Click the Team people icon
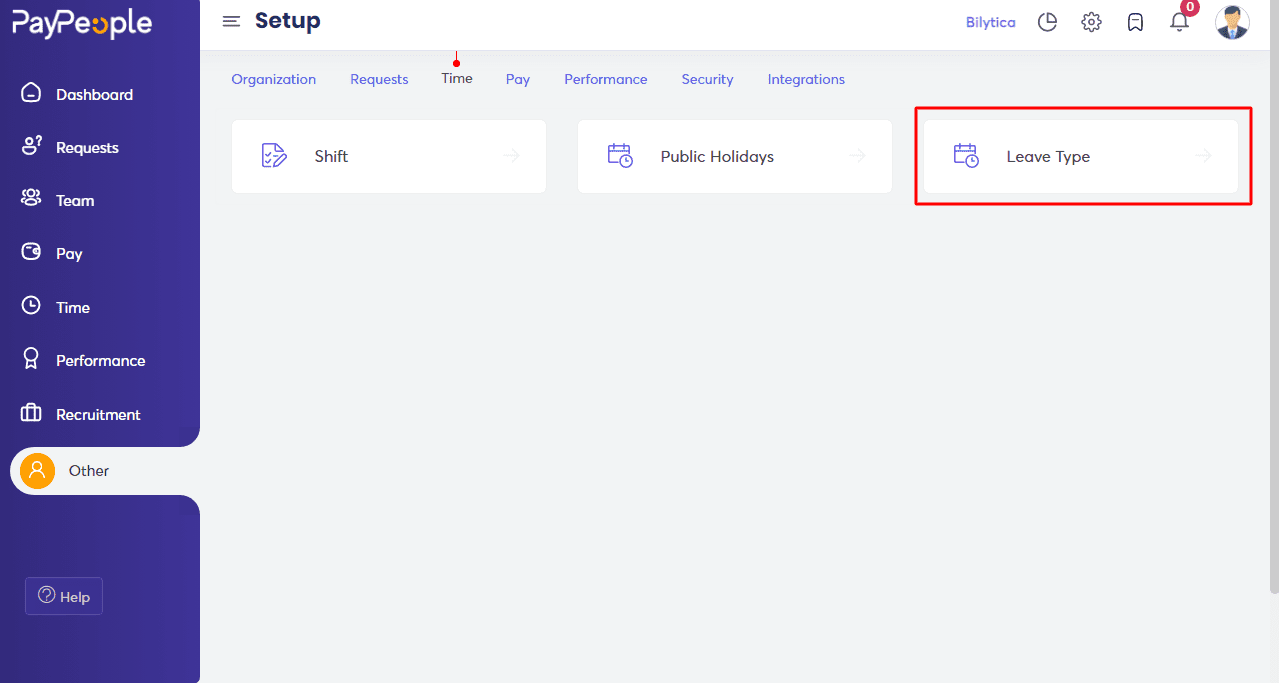 (31, 199)
